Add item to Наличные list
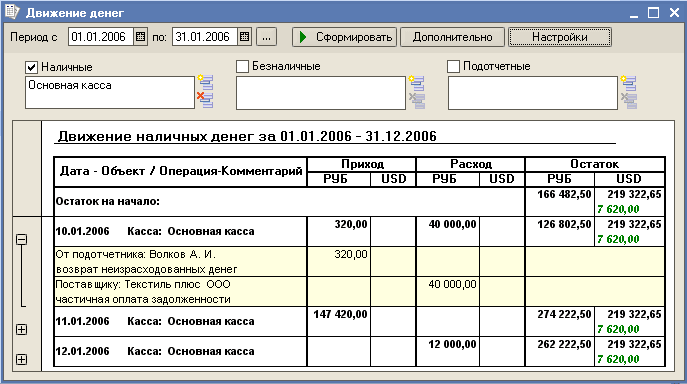 [205, 82]
